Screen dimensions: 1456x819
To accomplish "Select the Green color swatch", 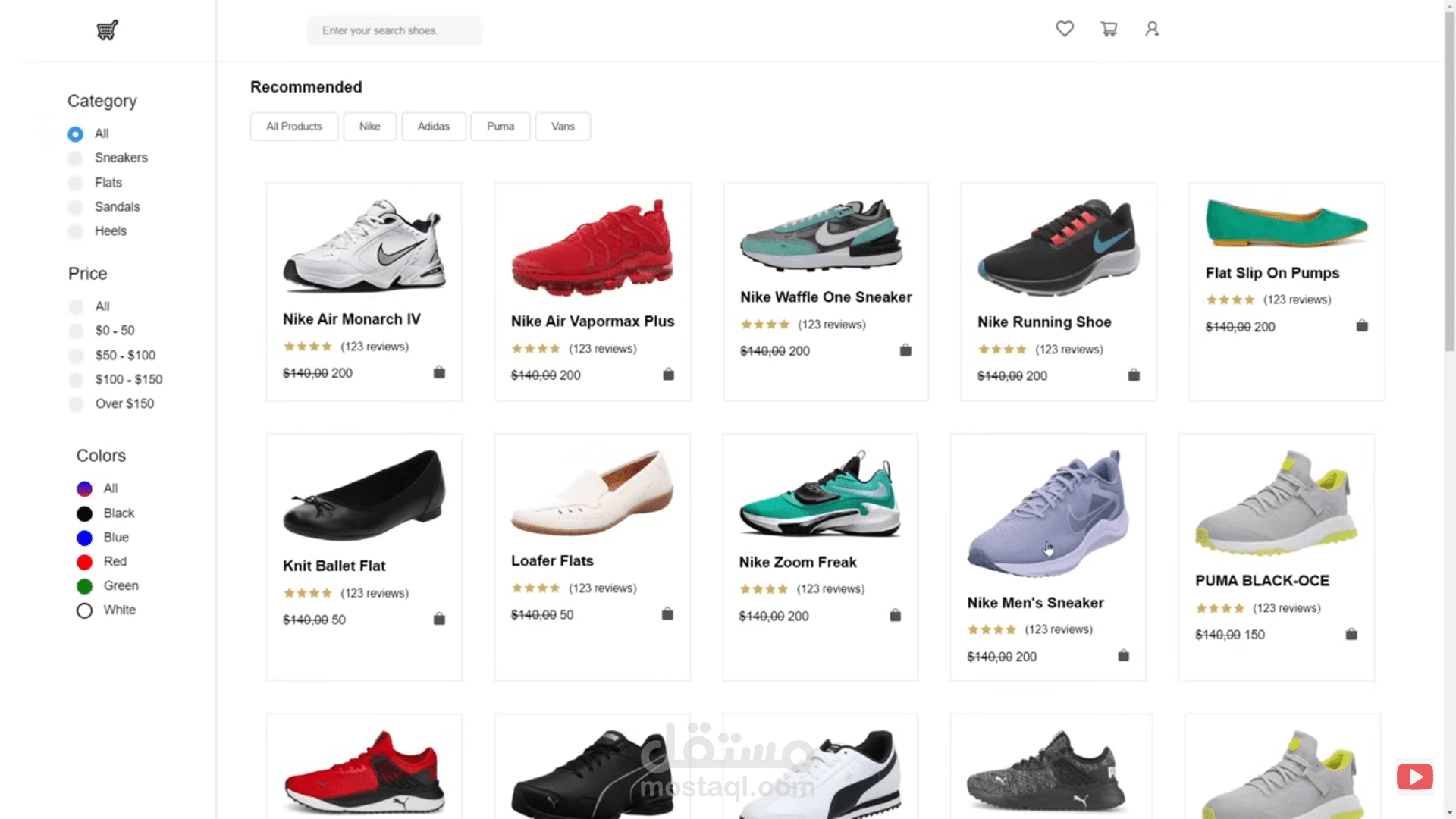I will click(83, 585).
